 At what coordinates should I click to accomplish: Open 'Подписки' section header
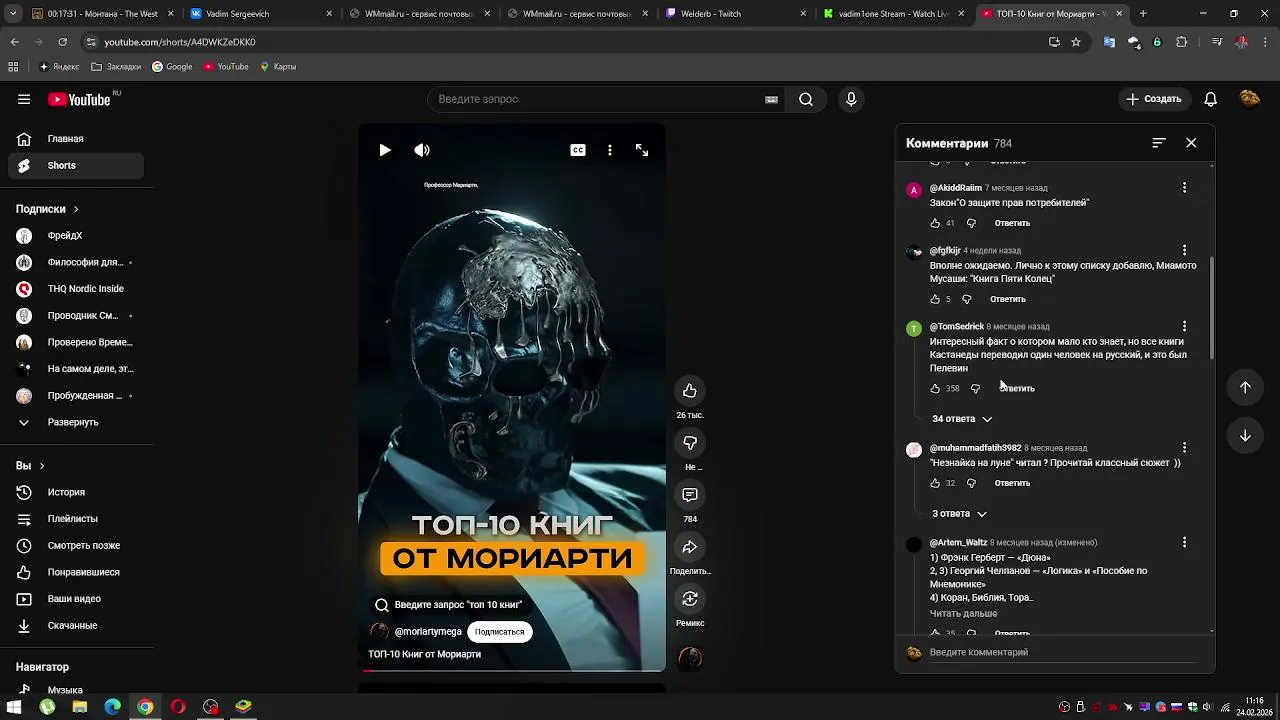[x=47, y=209]
